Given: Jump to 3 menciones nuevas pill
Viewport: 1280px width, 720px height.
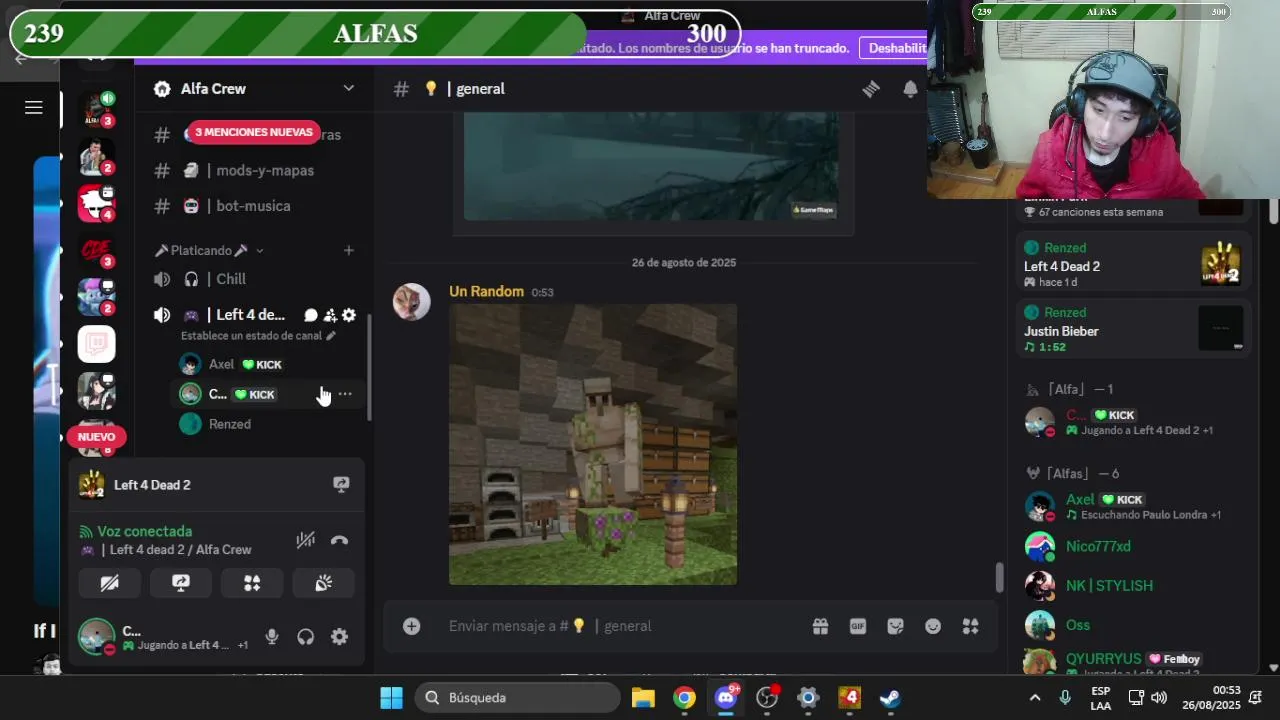Looking at the screenshot, I should 253,132.
